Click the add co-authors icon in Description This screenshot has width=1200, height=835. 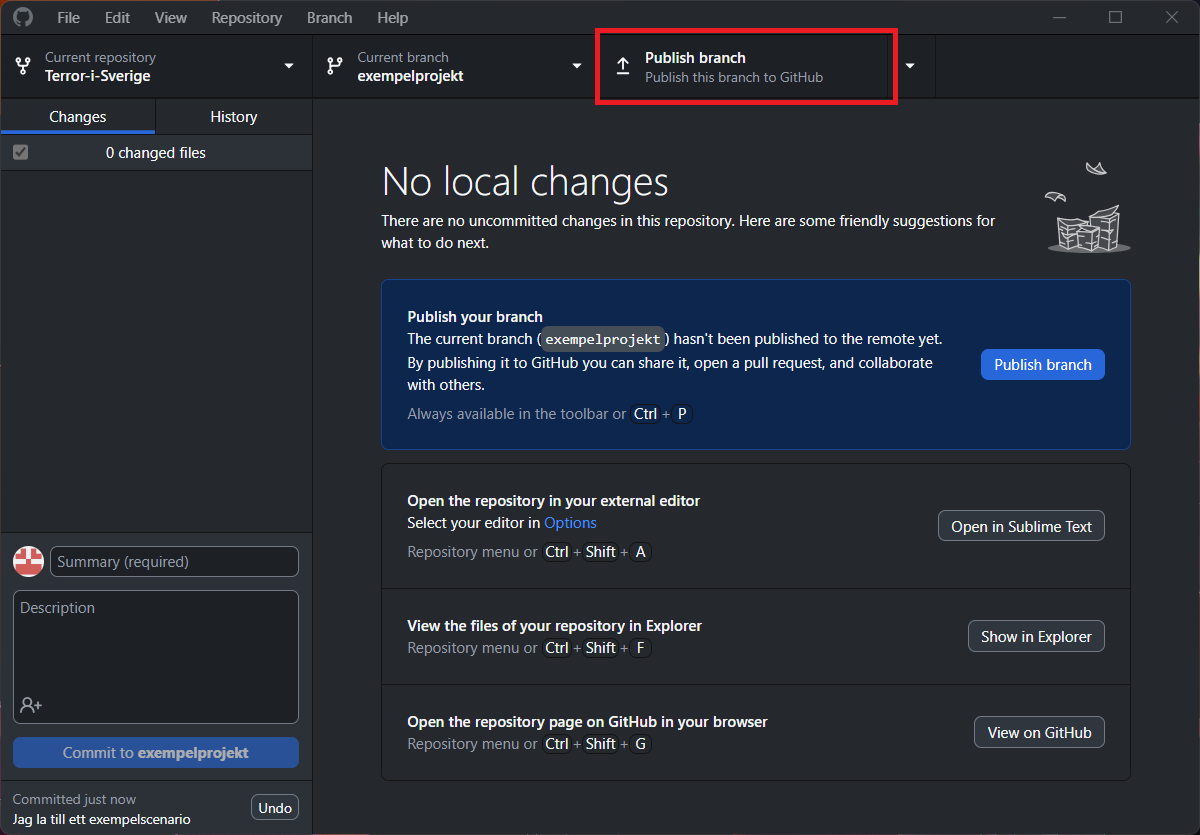tap(31, 705)
